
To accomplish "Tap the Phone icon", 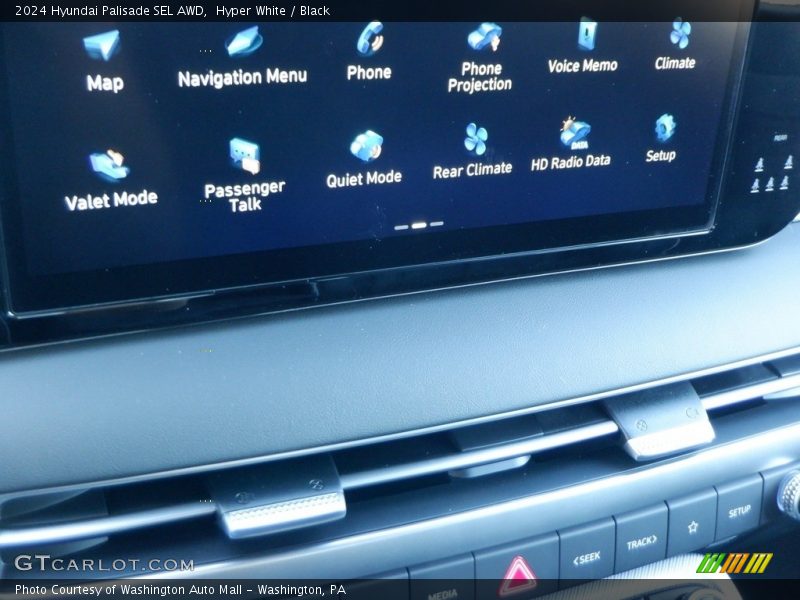I will (370, 39).
